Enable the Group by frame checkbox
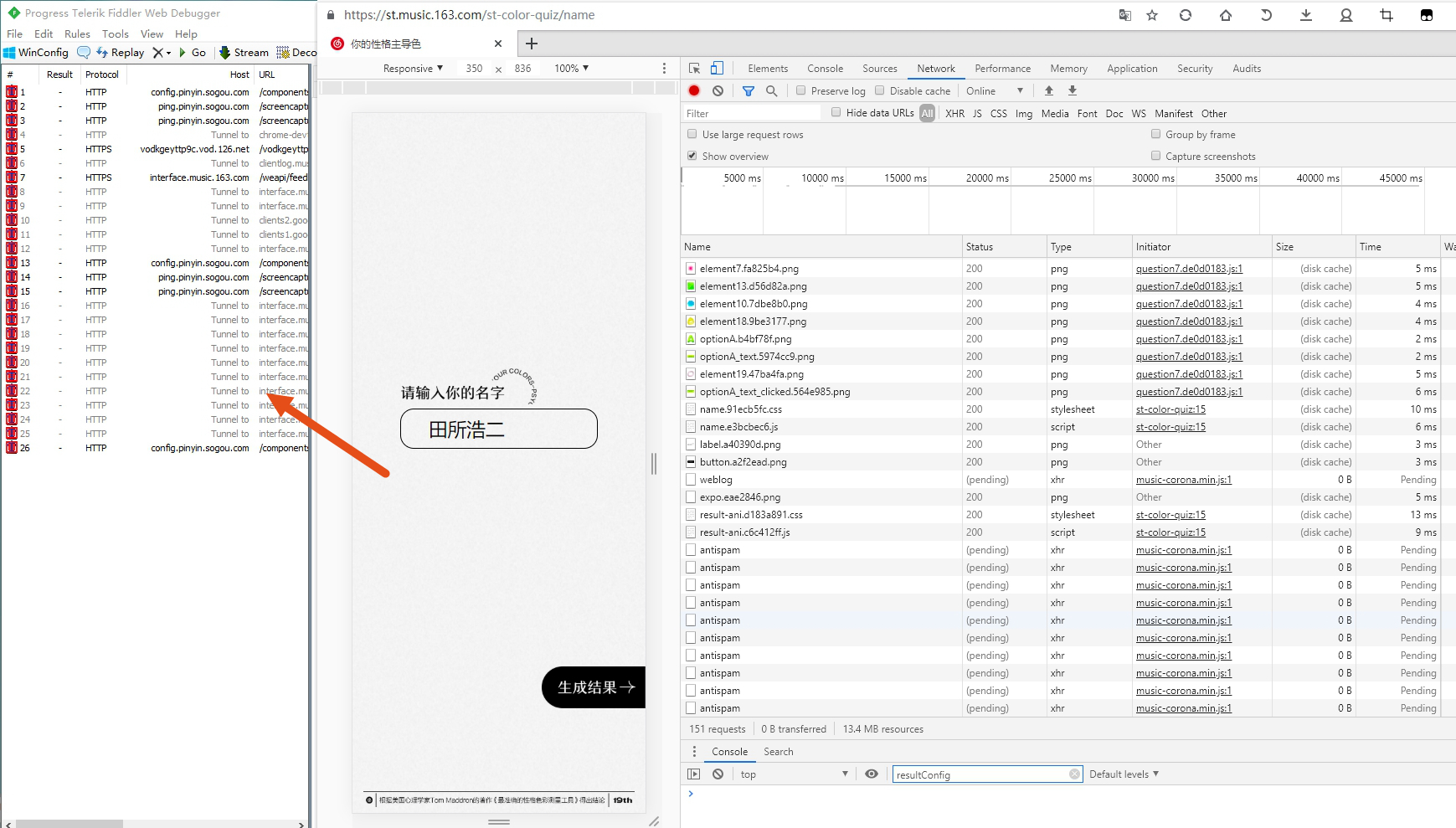The width and height of the screenshot is (1456, 828). [1156, 134]
